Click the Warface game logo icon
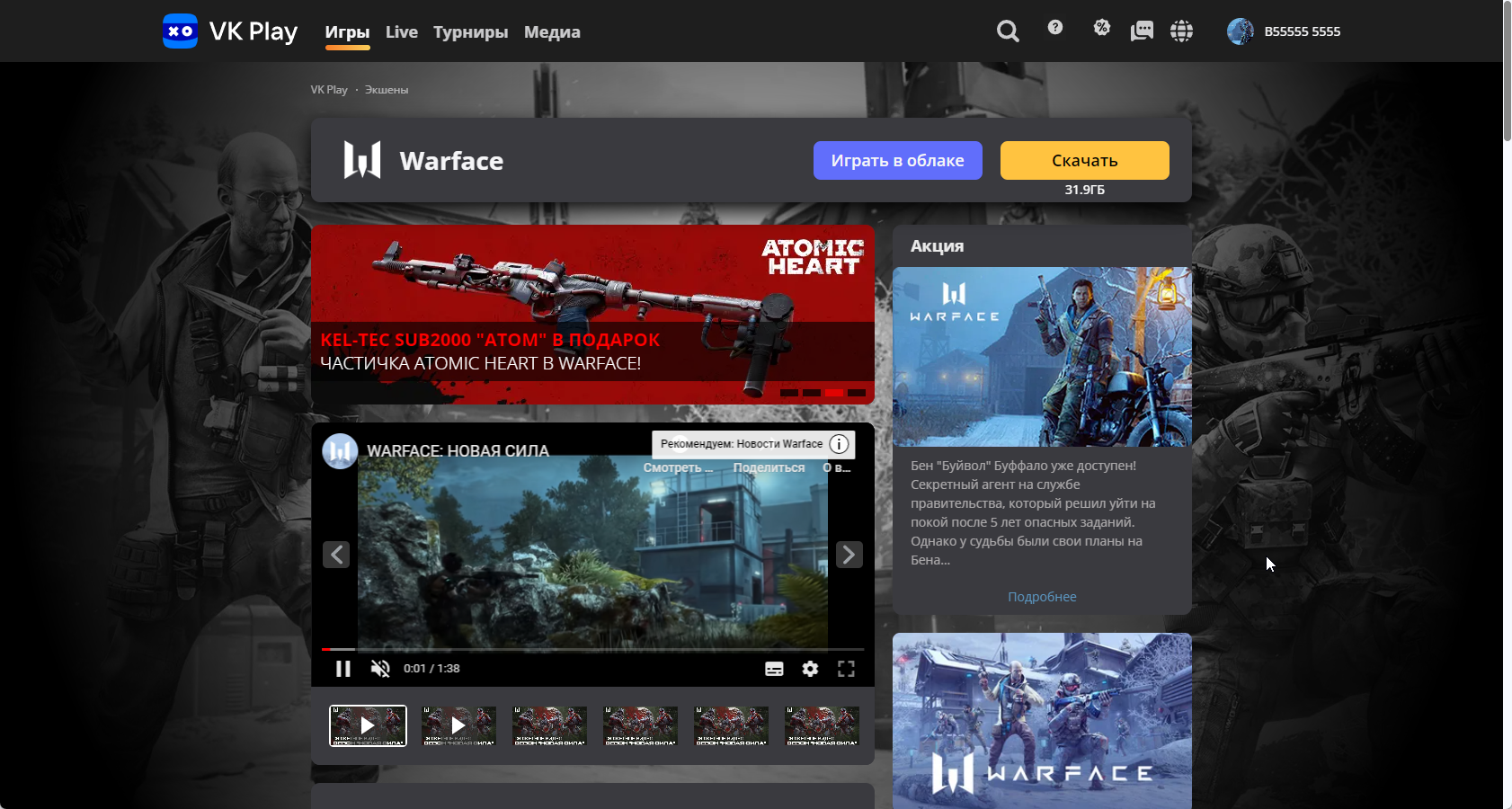 click(362, 160)
